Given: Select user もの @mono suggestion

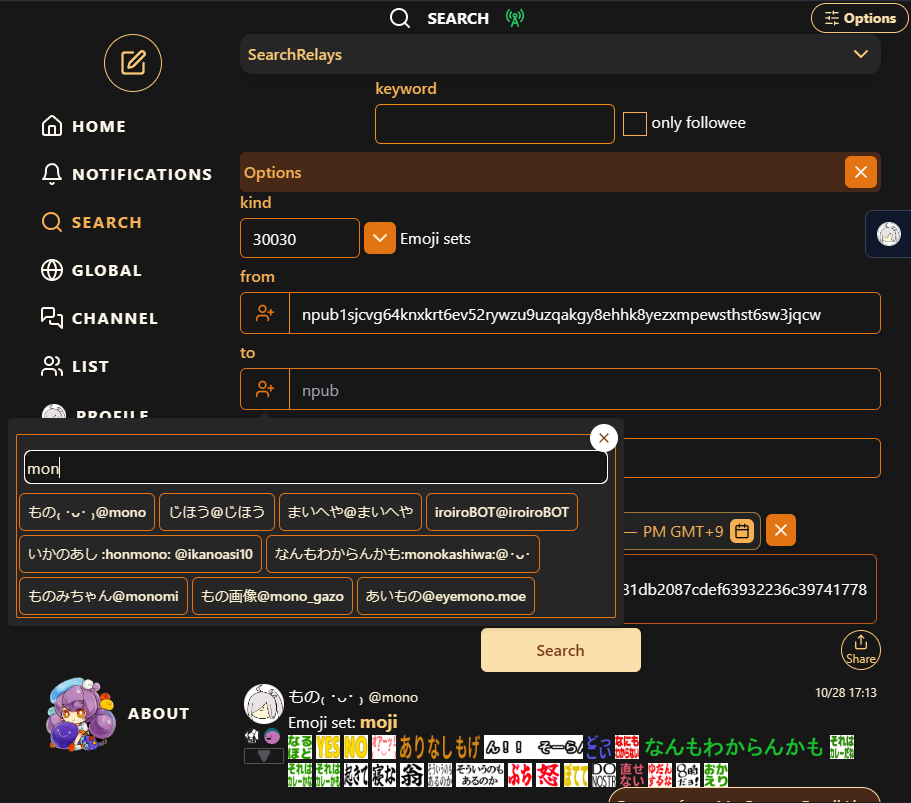Looking at the screenshot, I should pos(87,512).
